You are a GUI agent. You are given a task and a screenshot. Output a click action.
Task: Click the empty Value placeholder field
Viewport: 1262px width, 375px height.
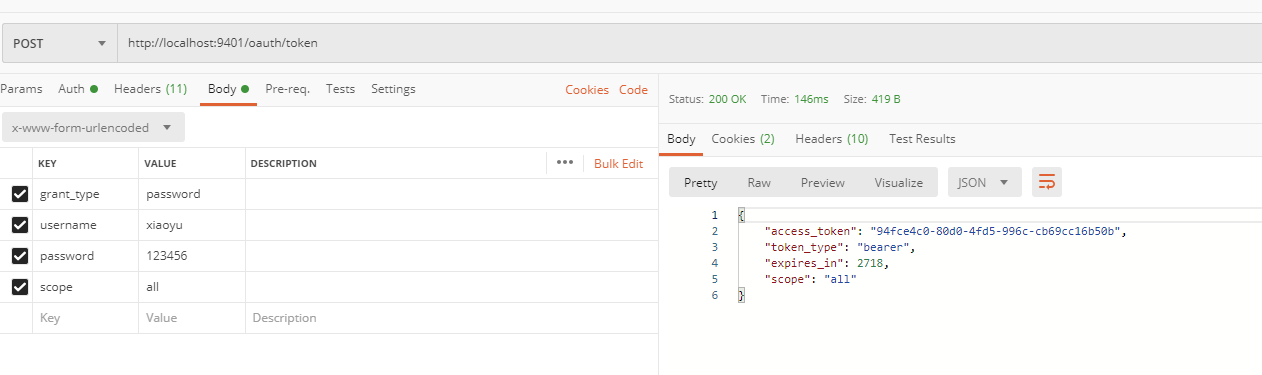[x=192, y=318]
